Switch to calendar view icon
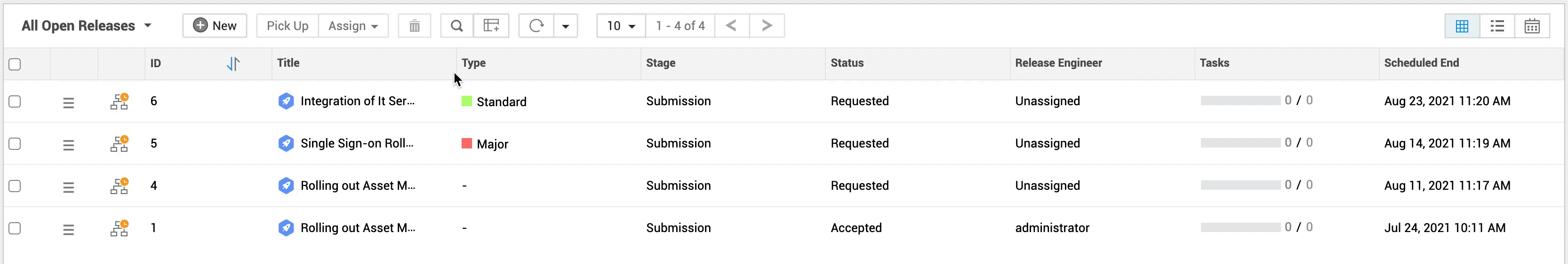The width and height of the screenshot is (1568, 264). (x=1531, y=26)
